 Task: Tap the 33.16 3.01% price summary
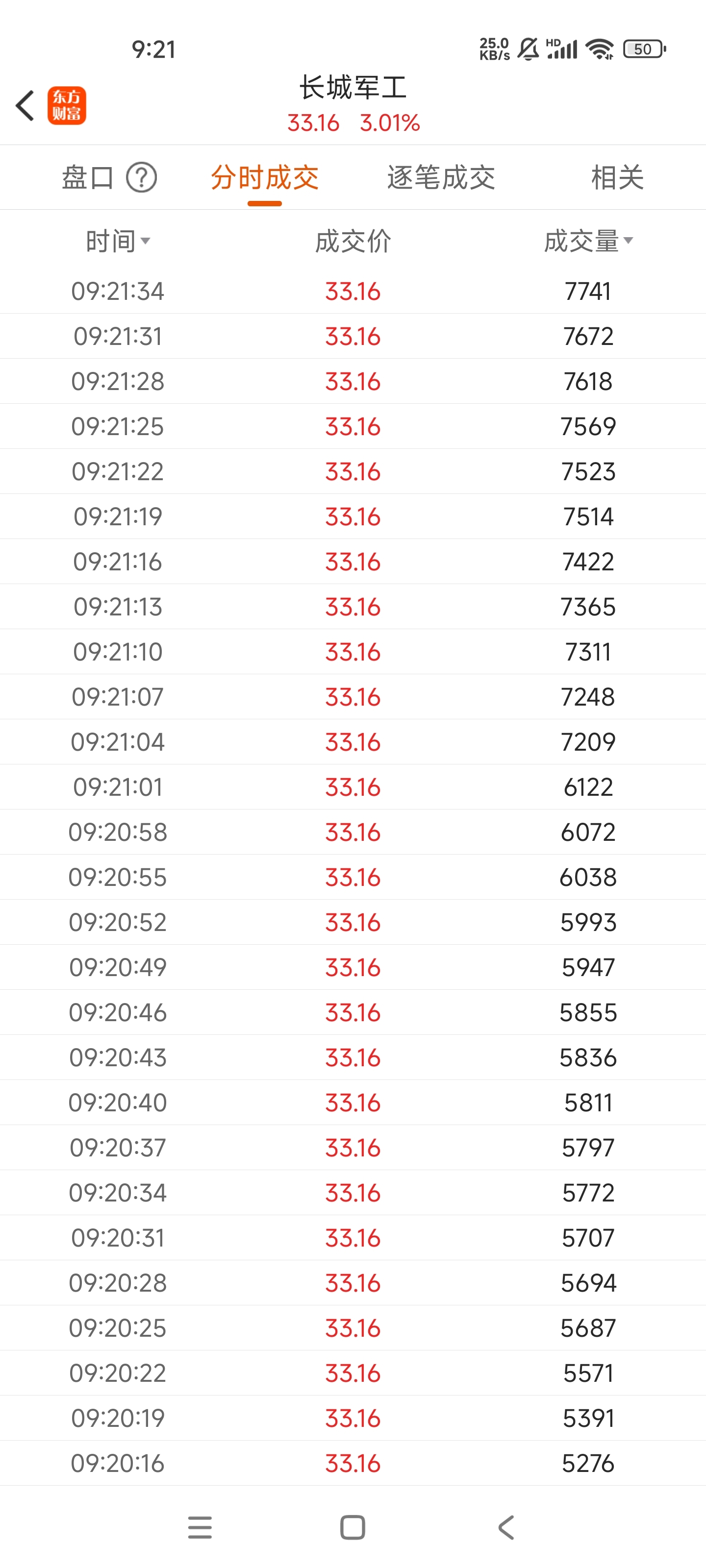(x=353, y=123)
